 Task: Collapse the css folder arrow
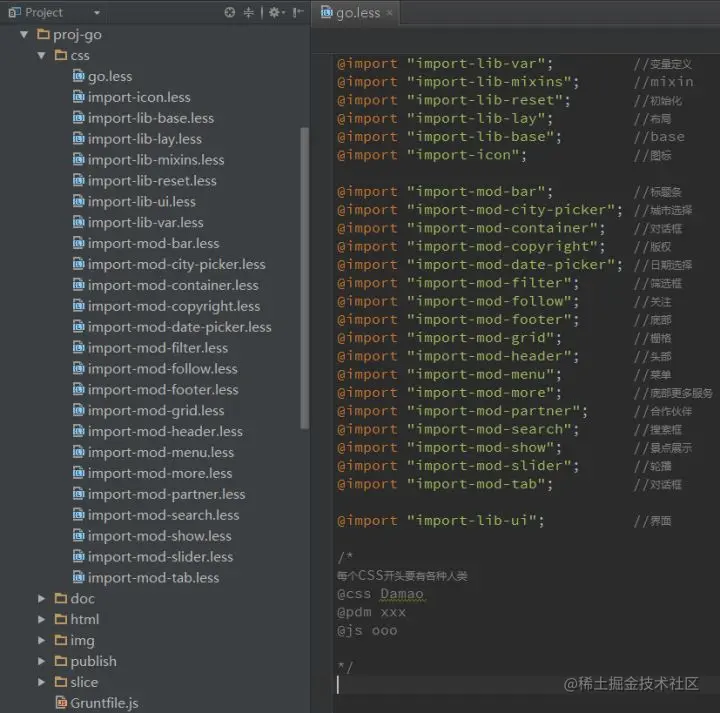click(41, 55)
